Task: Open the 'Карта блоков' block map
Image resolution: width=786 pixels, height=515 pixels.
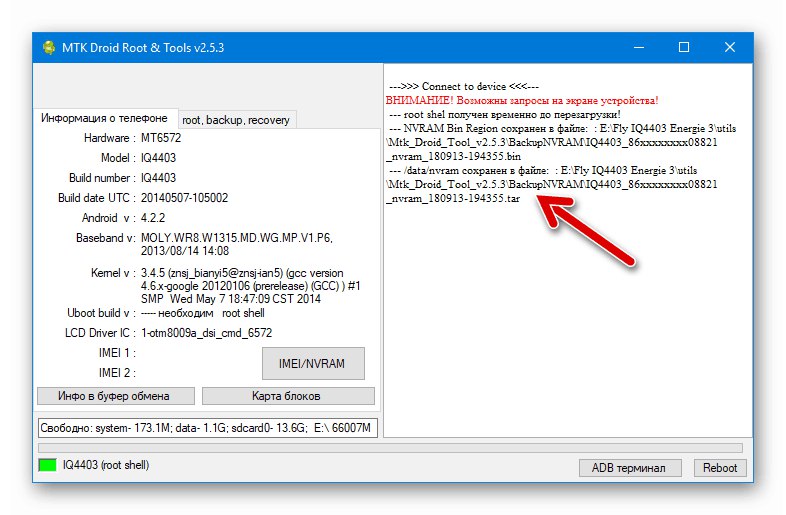Action: (x=287, y=396)
